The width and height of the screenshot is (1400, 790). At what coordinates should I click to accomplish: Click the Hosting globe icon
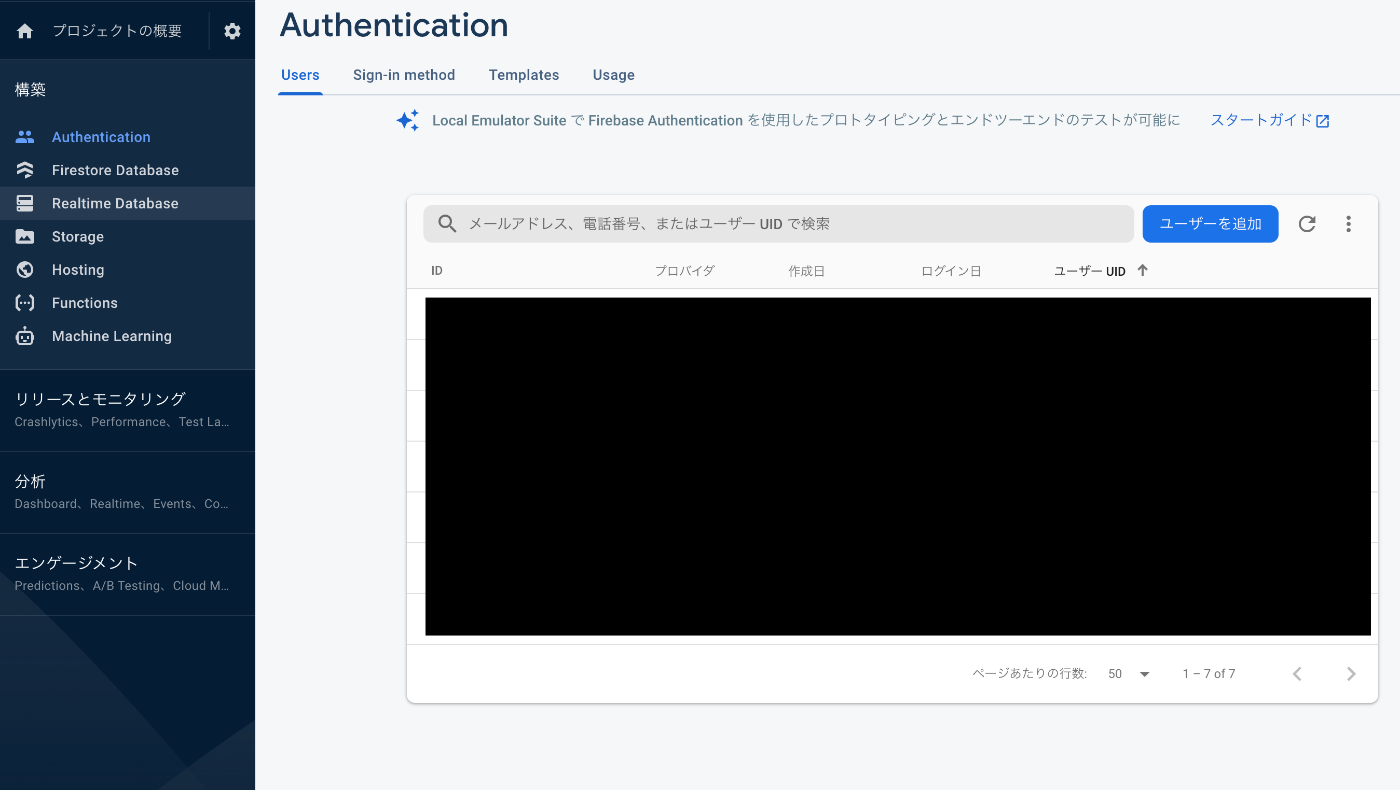pyautogui.click(x=25, y=270)
